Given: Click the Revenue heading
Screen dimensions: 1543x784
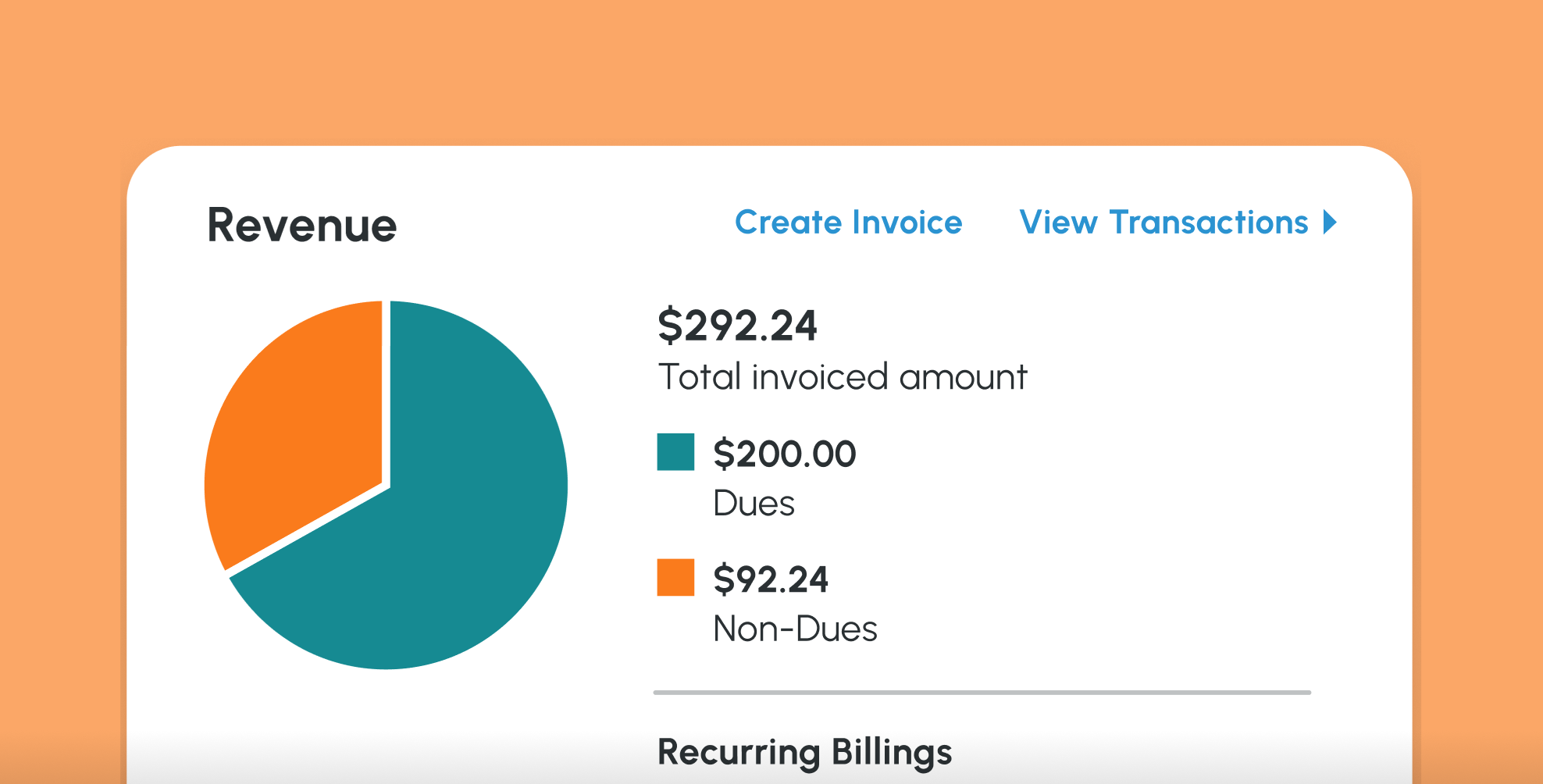Looking at the screenshot, I should coord(301,226).
